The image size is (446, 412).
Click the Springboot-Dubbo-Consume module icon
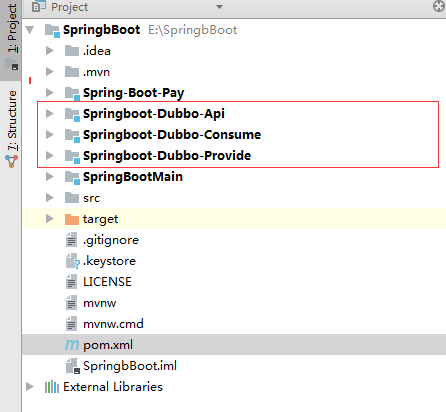click(72, 136)
